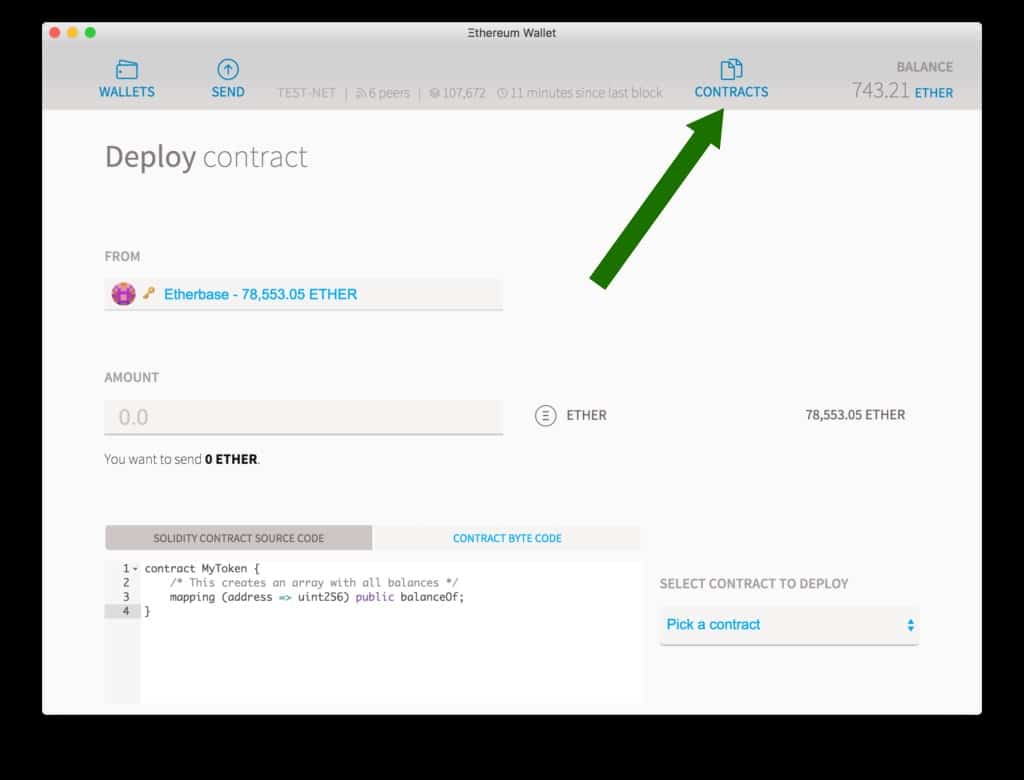Click the CONTRACTS label
1024x780 pixels.
click(731, 92)
